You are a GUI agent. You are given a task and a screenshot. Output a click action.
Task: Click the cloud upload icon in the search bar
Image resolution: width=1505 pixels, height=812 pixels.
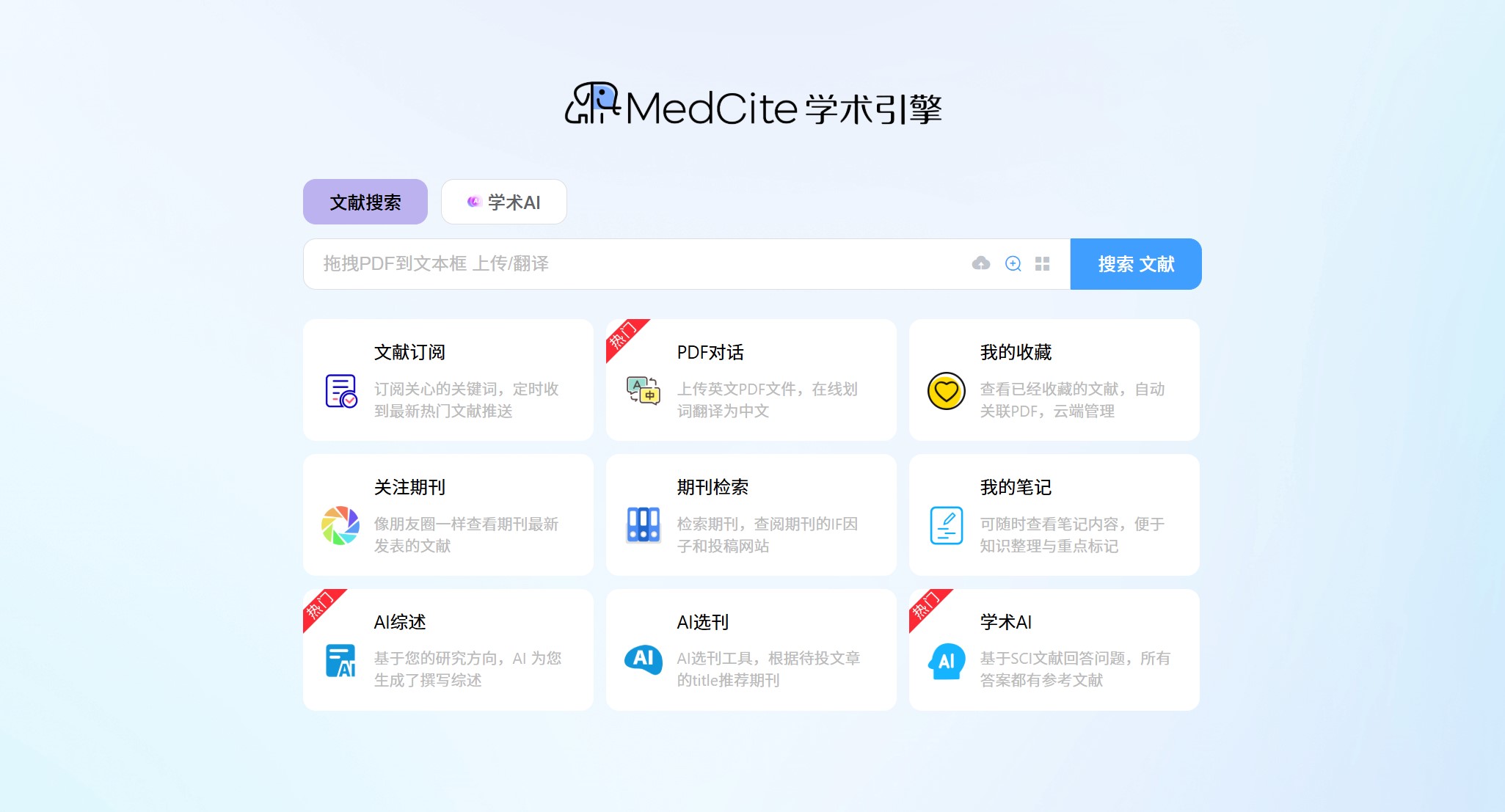[x=980, y=264]
